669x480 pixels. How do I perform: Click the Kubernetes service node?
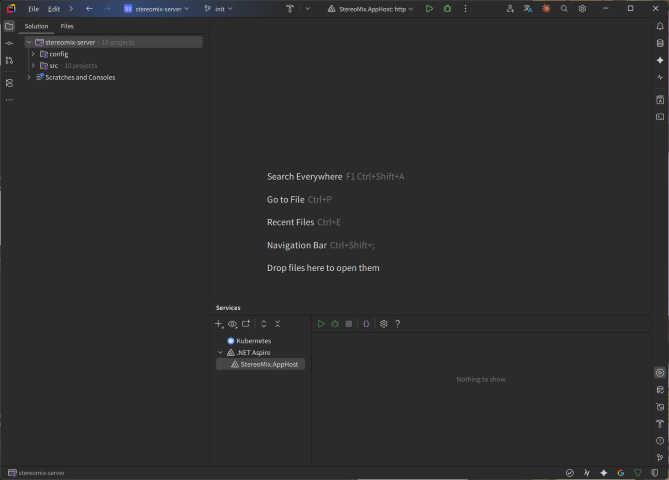click(252, 341)
